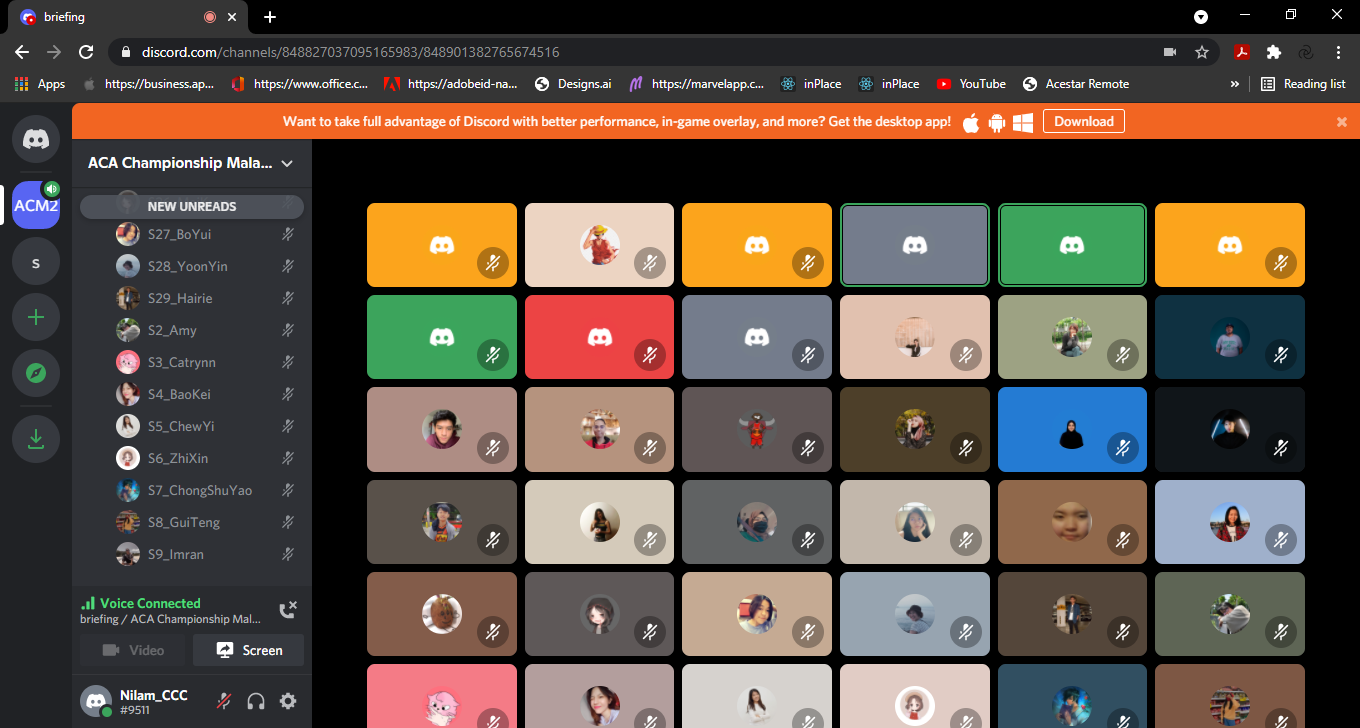Select the red Discord participant tile
Image resolution: width=1360 pixels, height=728 pixels.
point(599,337)
